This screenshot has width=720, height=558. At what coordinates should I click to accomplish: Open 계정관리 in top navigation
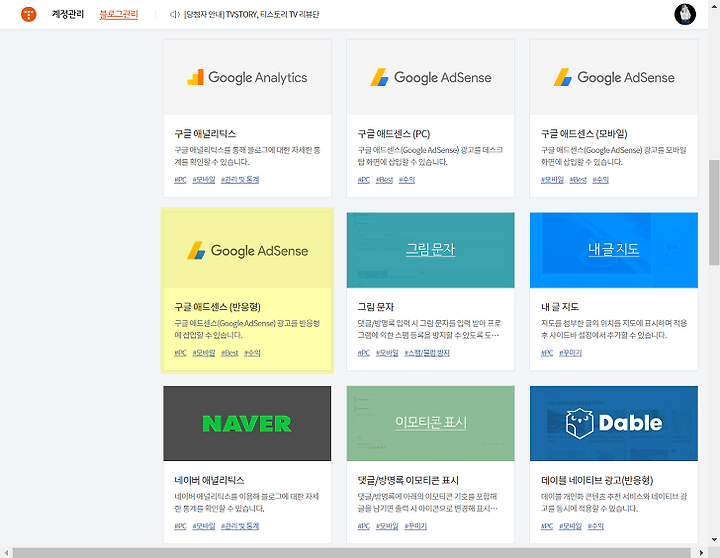click(68, 14)
